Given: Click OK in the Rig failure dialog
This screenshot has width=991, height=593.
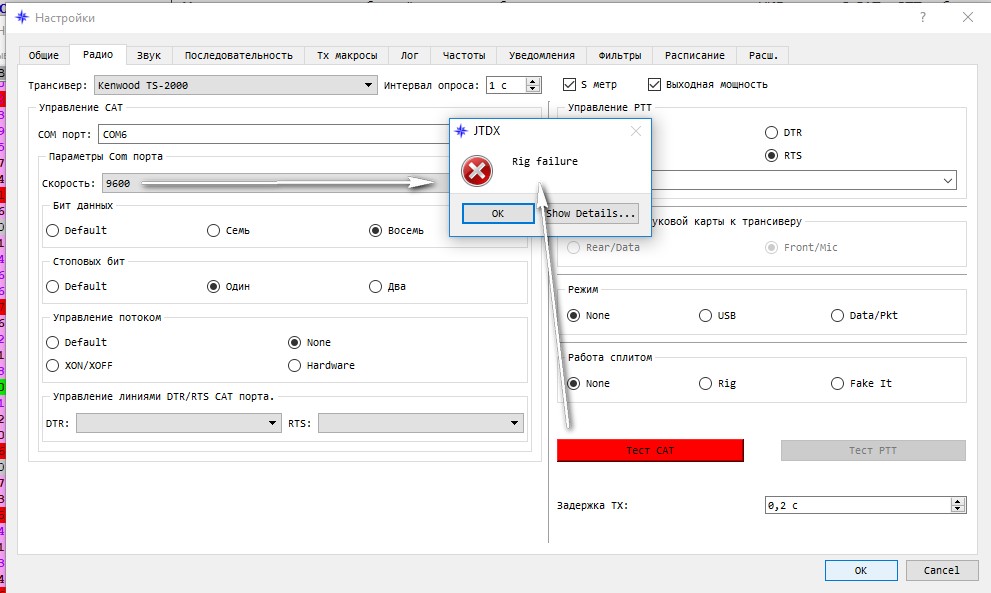Looking at the screenshot, I should tap(497, 213).
